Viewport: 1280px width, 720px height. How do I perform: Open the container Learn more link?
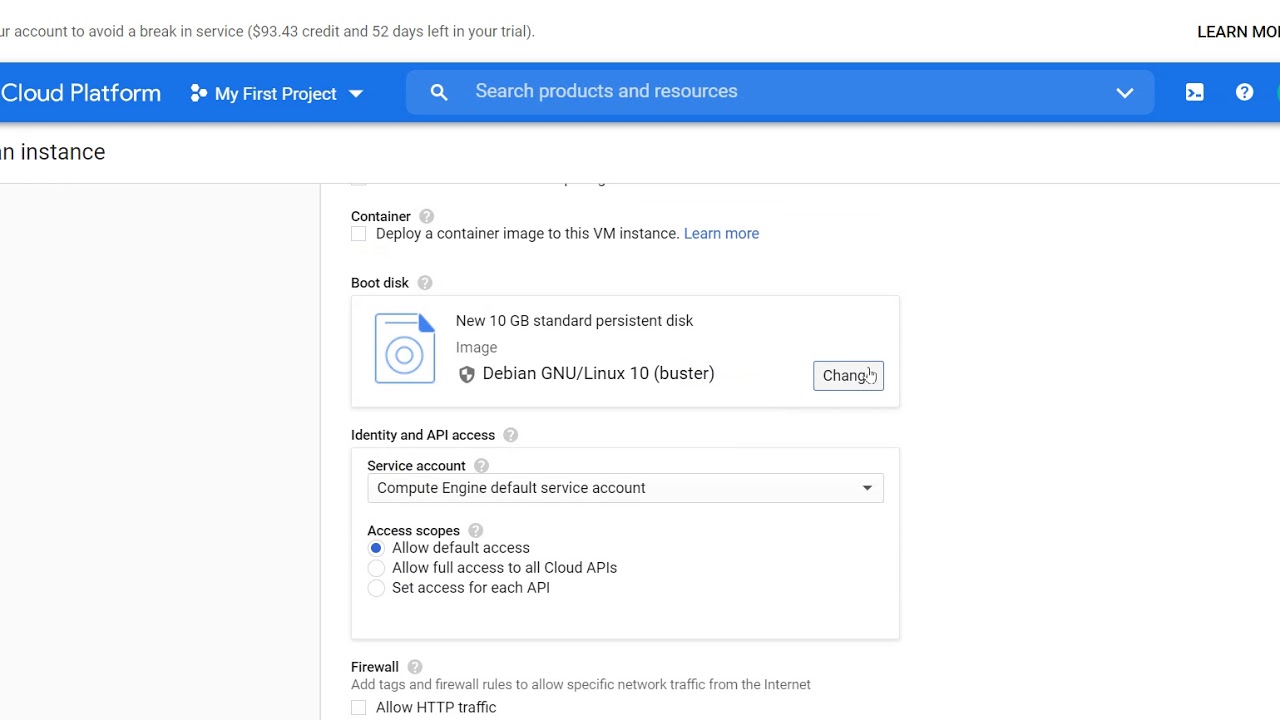(721, 233)
